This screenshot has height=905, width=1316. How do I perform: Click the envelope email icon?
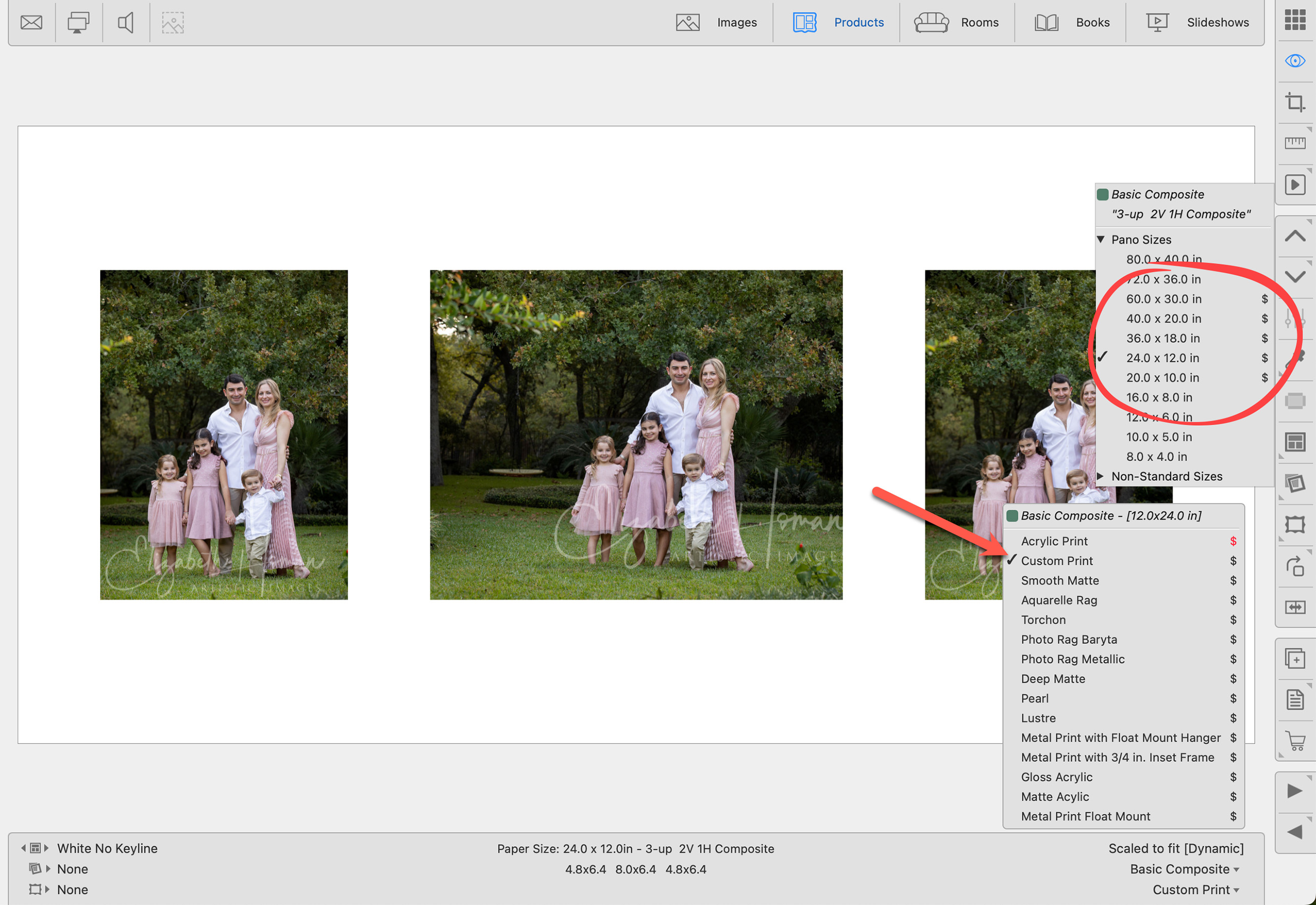[x=31, y=22]
